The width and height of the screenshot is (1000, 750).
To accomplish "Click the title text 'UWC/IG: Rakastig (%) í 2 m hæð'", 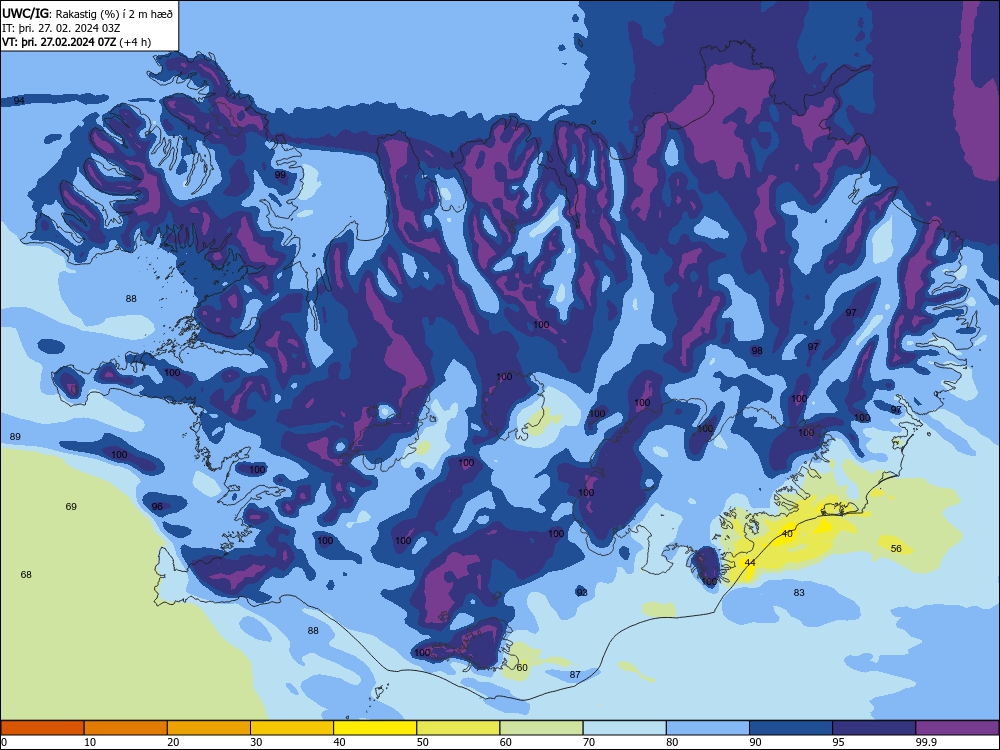I will tap(87, 12).
